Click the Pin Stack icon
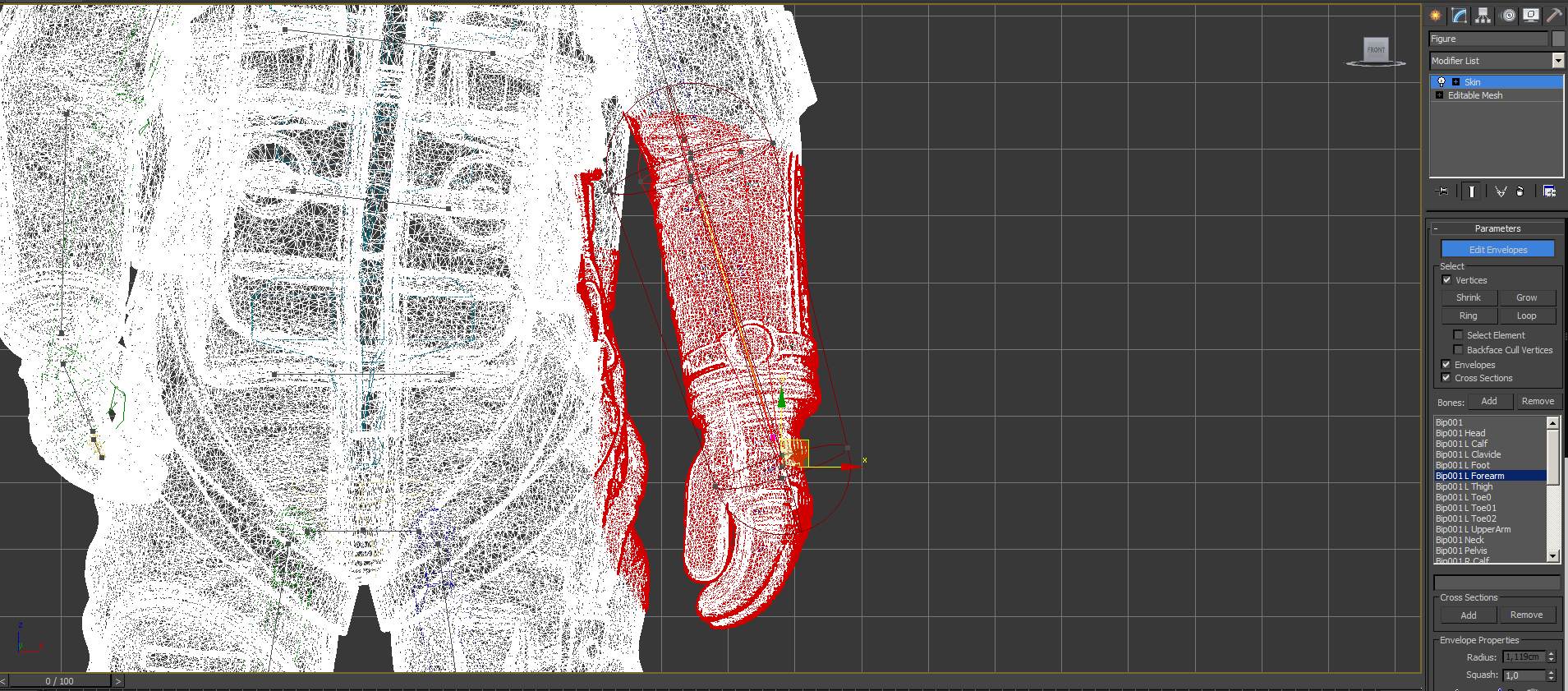The width and height of the screenshot is (1568, 691). pos(1442,191)
